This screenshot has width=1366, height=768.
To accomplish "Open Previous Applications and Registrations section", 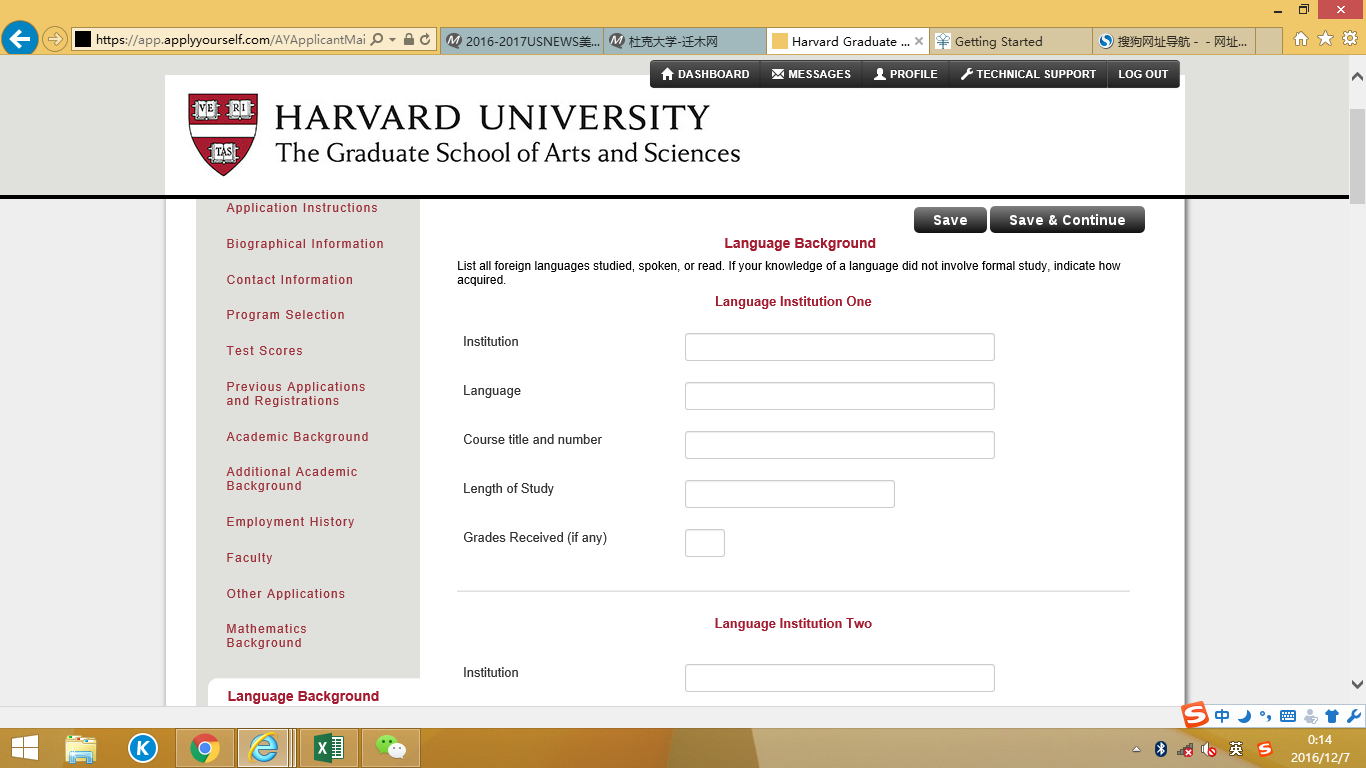I will (296, 394).
